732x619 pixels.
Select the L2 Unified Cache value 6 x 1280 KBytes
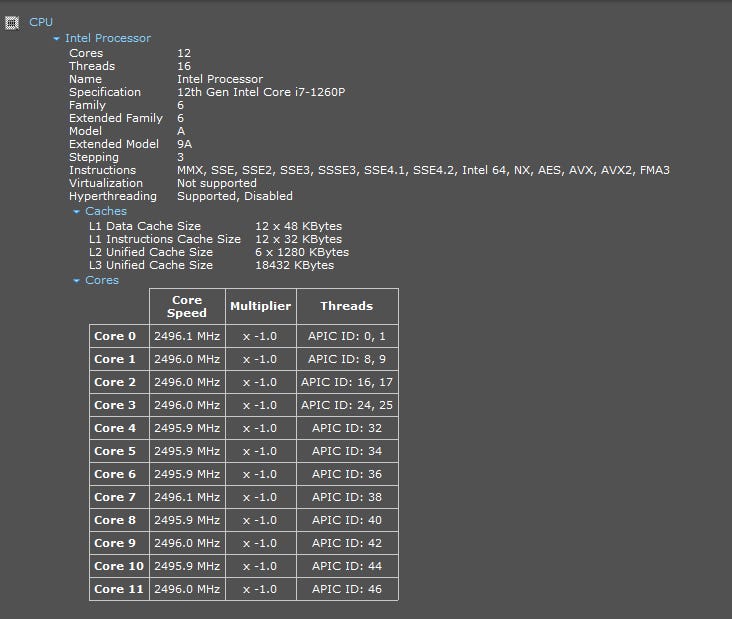pyautogui.click(x=302, y=252)
